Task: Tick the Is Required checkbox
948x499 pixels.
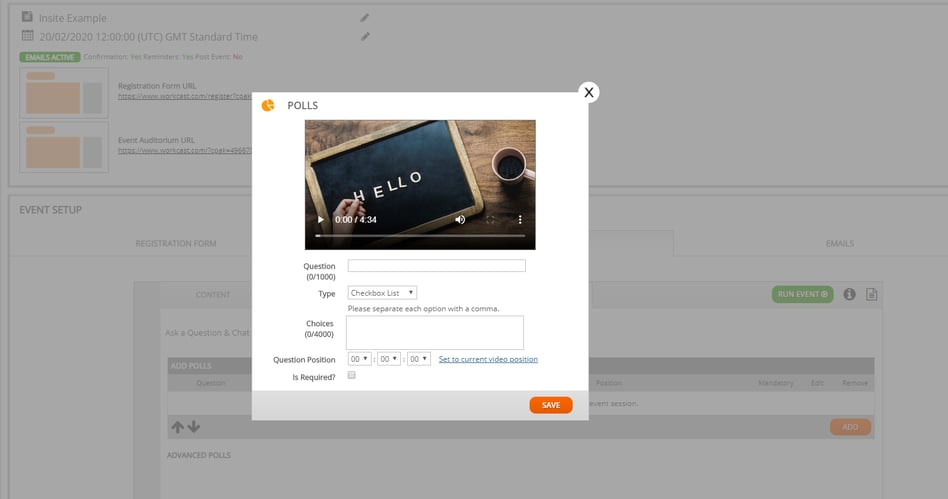Action: tap(351, 376)
